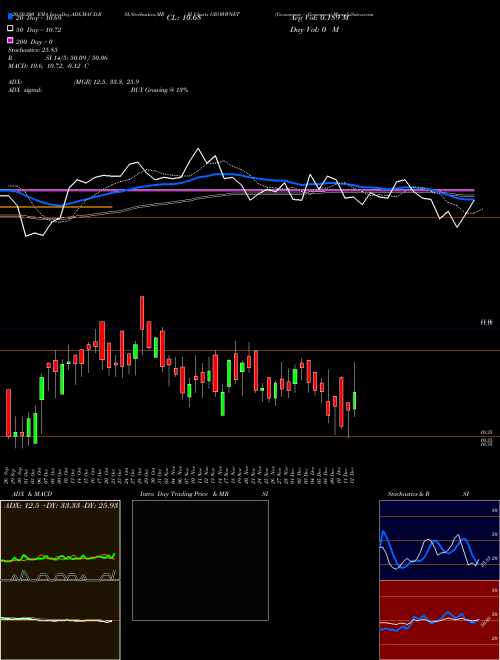Click the MACD lower panel below ADX
This screenshot has height=660, width=500.
pyautogui.click(x=60, y=620)
